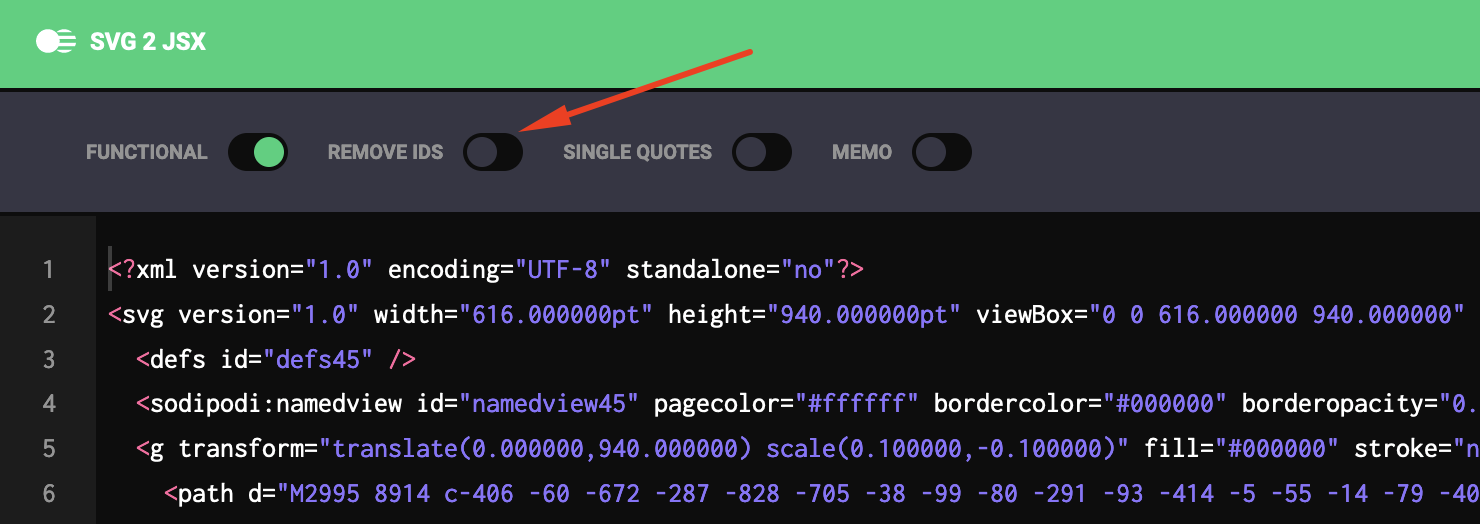Select line number 5 in the gutter
1480x524 pixels.
point(48,449)
